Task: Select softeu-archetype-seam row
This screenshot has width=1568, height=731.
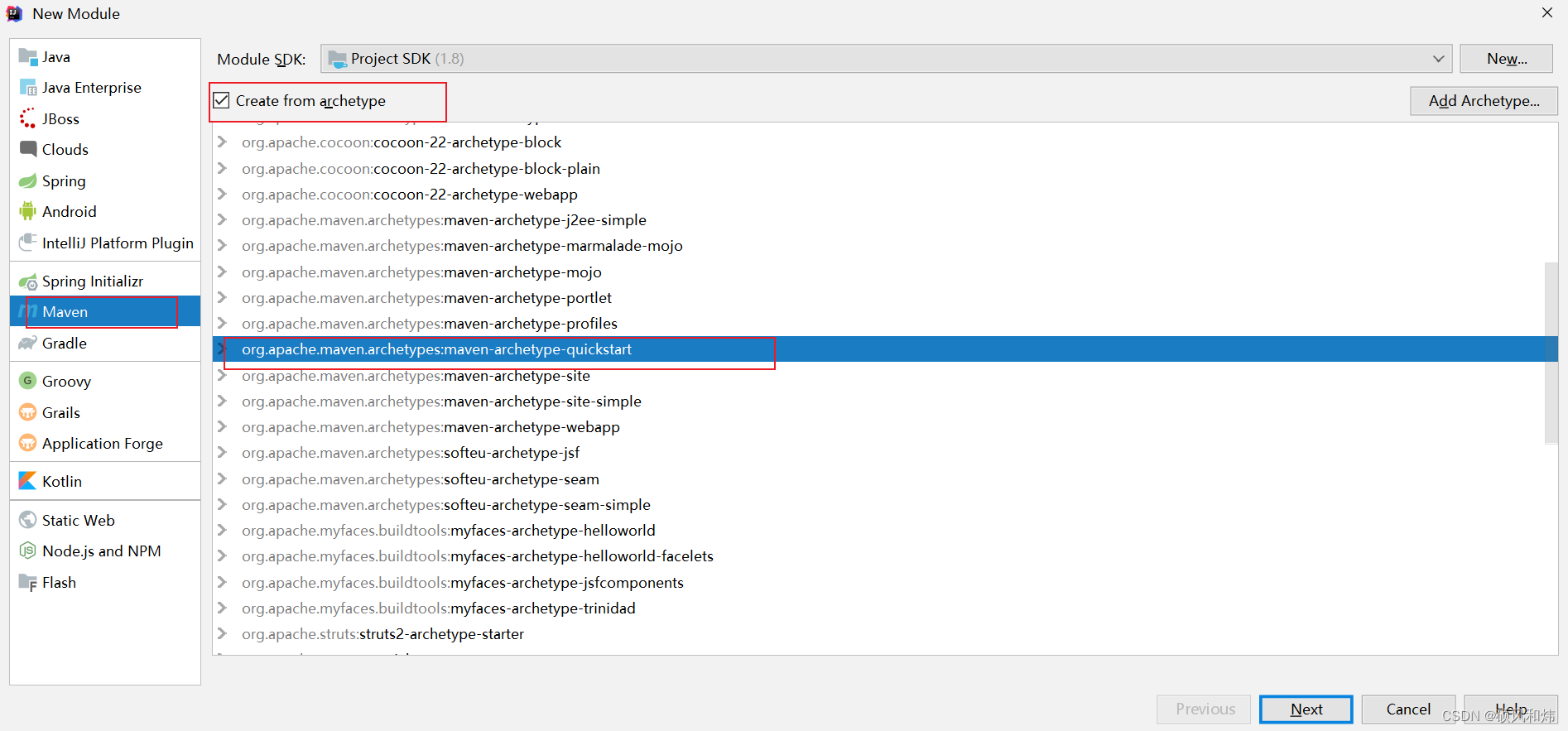Action: (886, 479)
